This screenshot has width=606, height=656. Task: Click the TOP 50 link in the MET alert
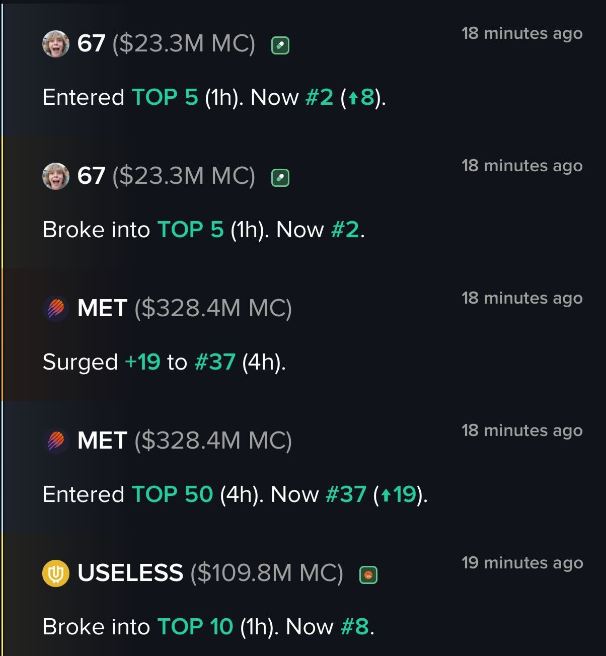(x=172, y=494)
